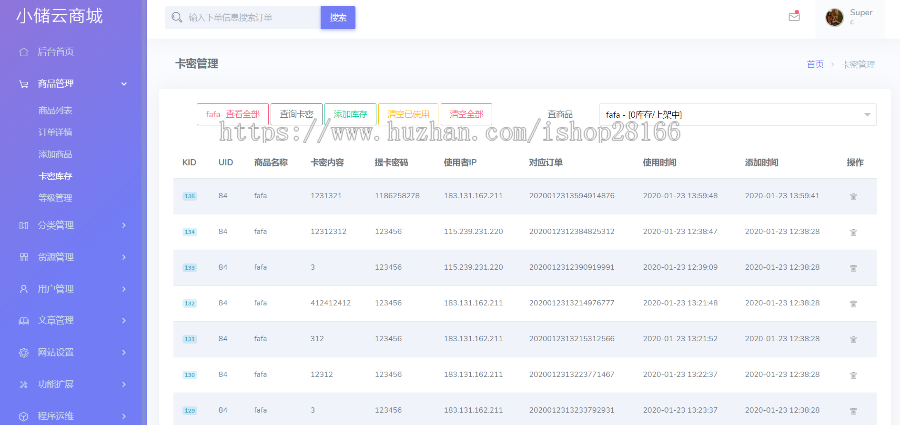Click the 网站设置 gear icon in sidebar

23,352
